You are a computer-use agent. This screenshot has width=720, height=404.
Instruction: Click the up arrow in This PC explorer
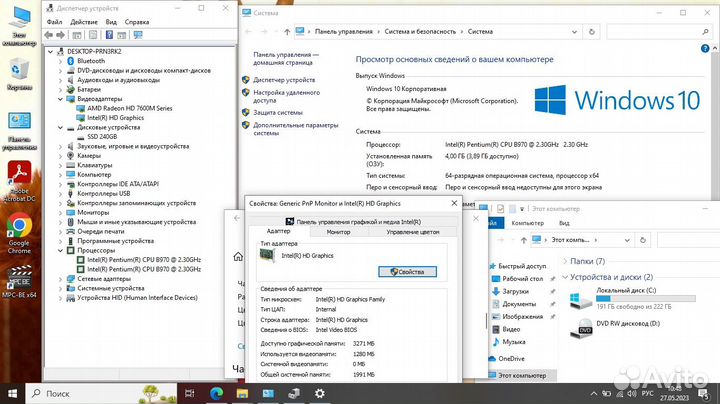(x=523, y=240)
